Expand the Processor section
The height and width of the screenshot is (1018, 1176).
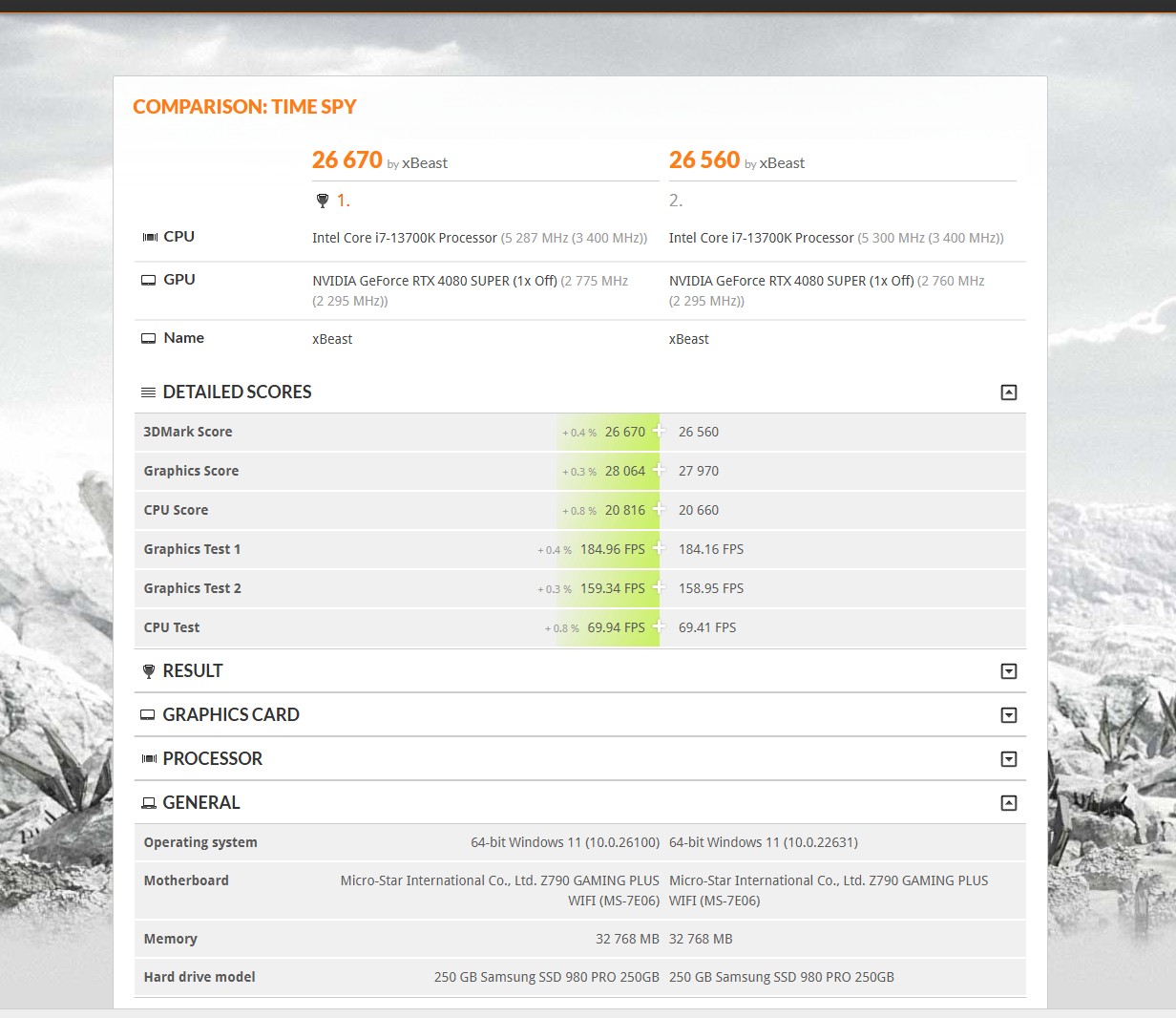[1009, 759]
